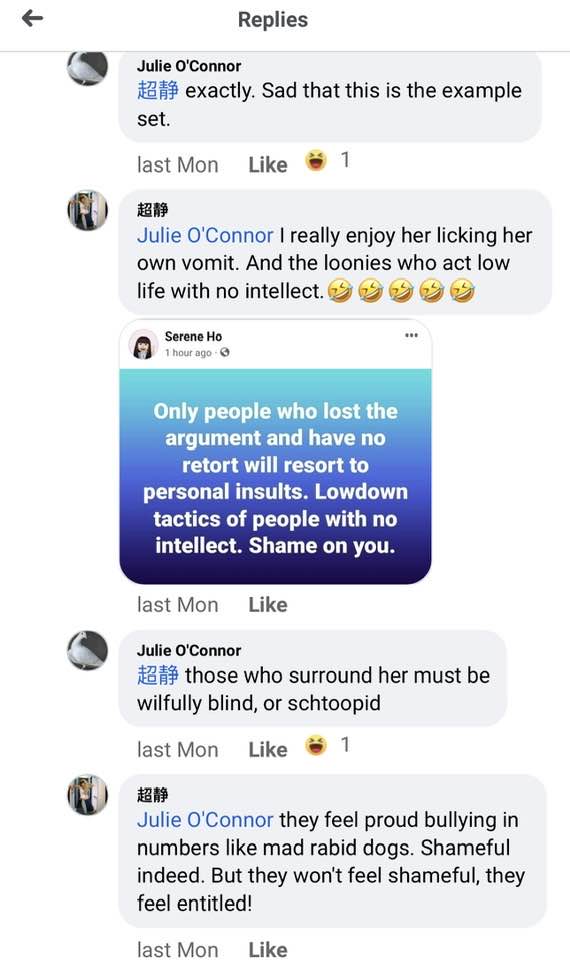
Task: Like the 'mad rabid dogs' comment
Action: coord(268,949)
